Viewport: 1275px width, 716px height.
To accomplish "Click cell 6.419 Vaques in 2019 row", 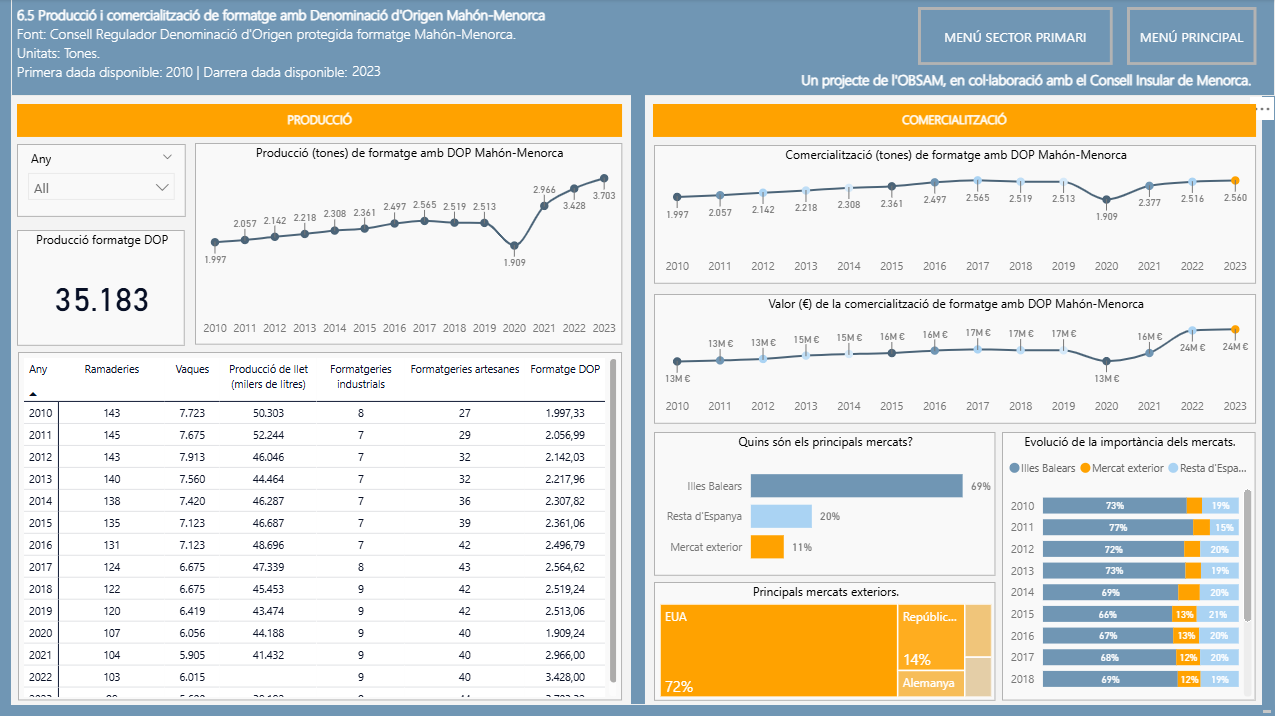I will pyautogui.click(x=192, y=611).
